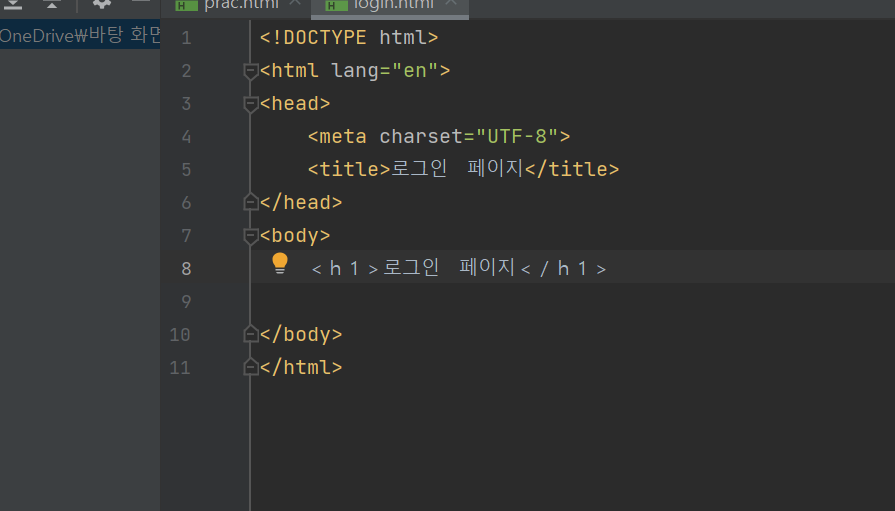The width and height of the screenshot is (895, 511).
Task: Click the <title> opening tag
Action: (349, 170)
